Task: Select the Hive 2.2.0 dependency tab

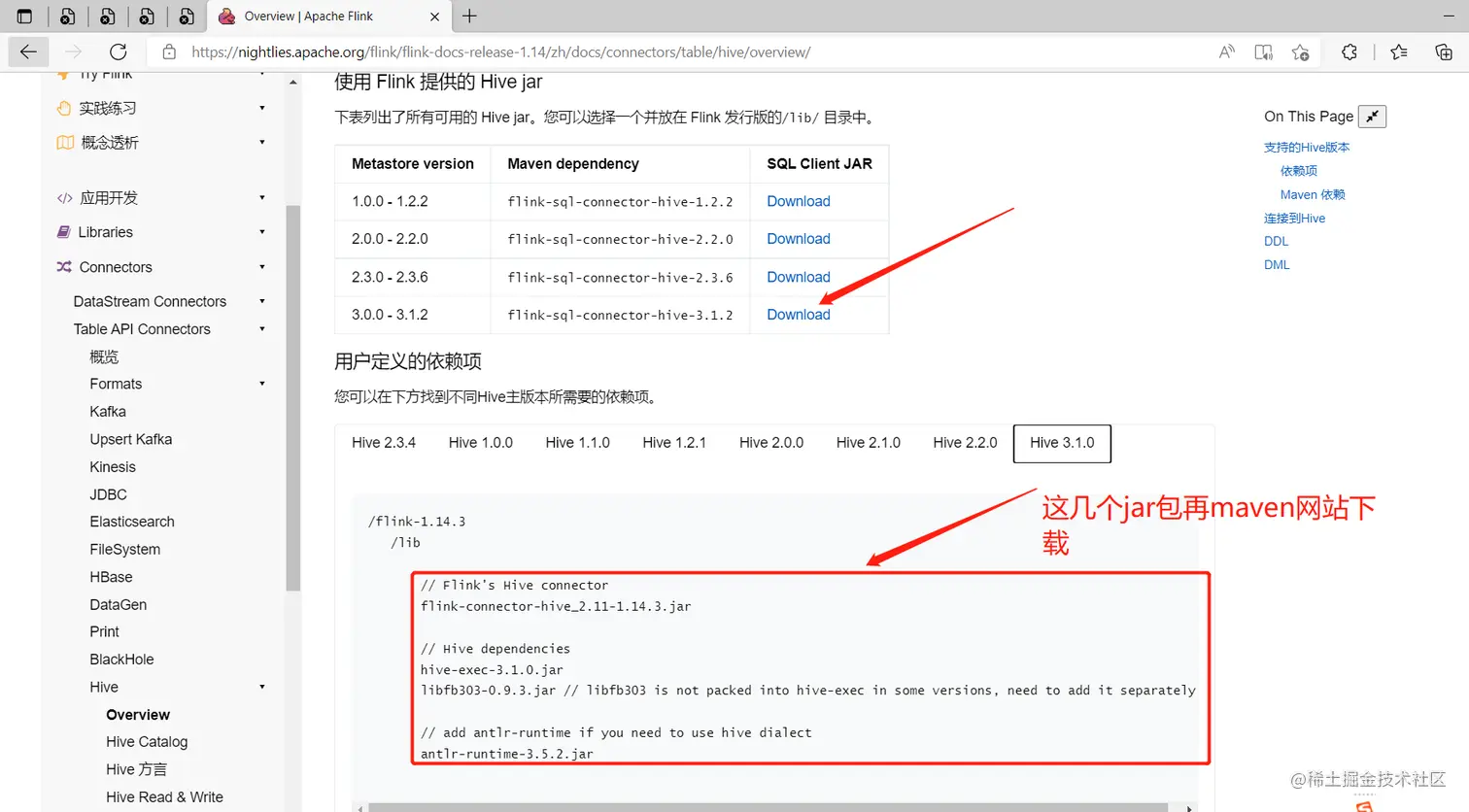Action: [965, 443]
